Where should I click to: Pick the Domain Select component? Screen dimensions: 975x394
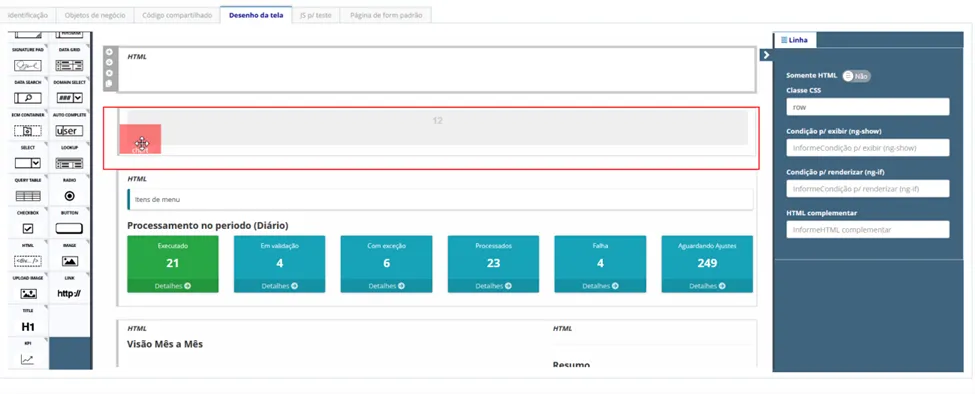(x=69, y=93)
